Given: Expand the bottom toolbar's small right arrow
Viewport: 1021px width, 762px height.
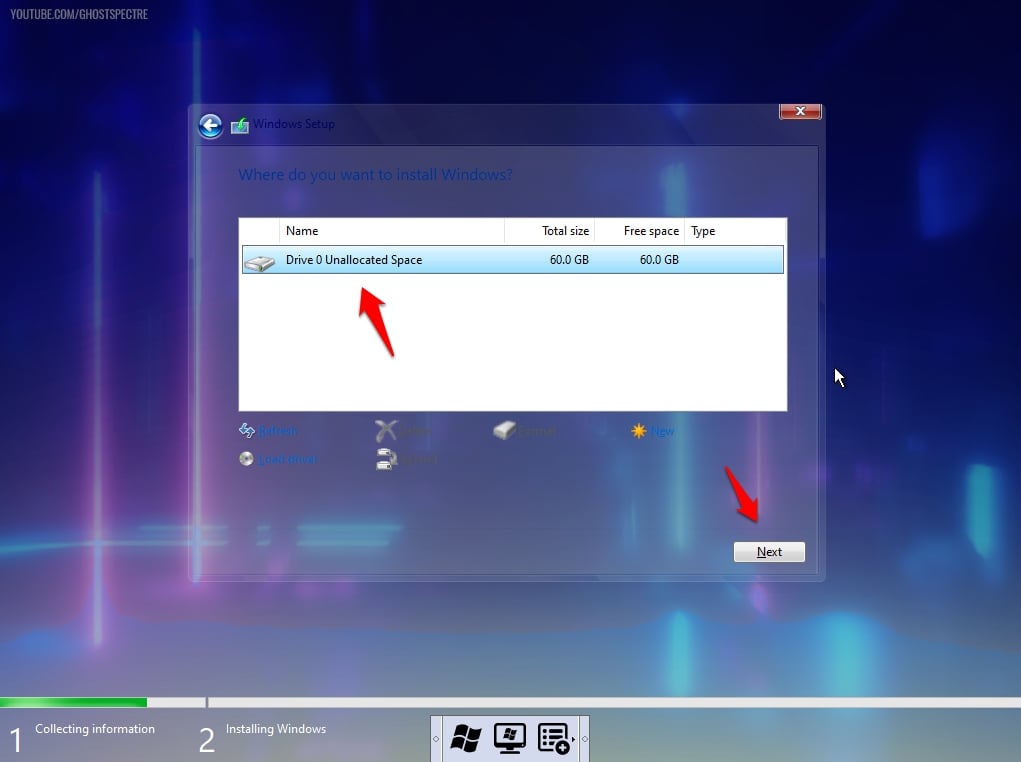Looking at the screenshot, I should pos(573,739).
